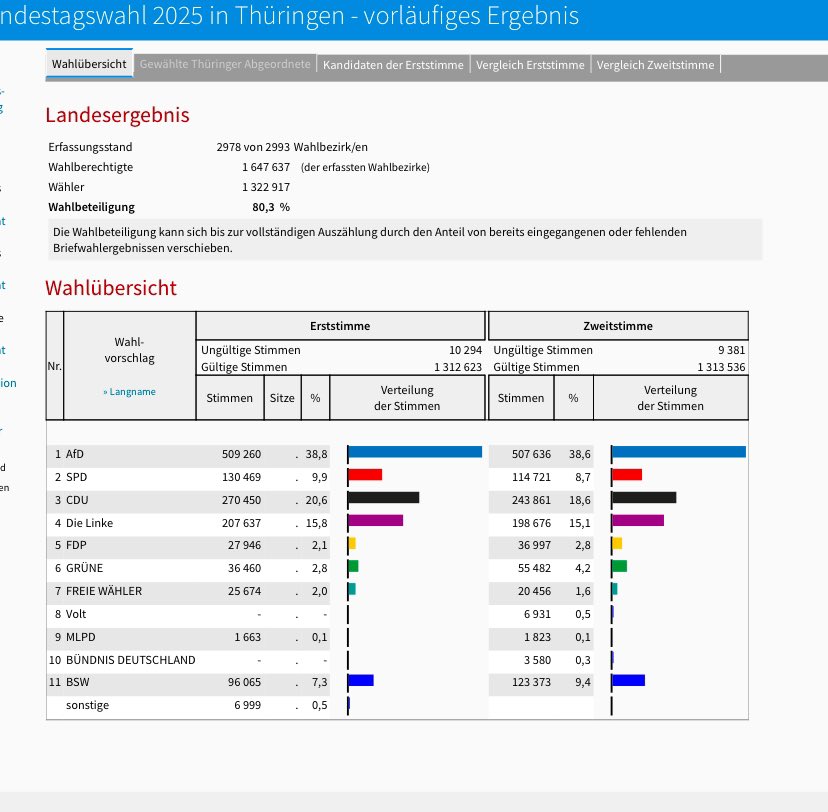Select the SPD party name
The height and width of the screenshot is (812, 828).
point(76,477)
